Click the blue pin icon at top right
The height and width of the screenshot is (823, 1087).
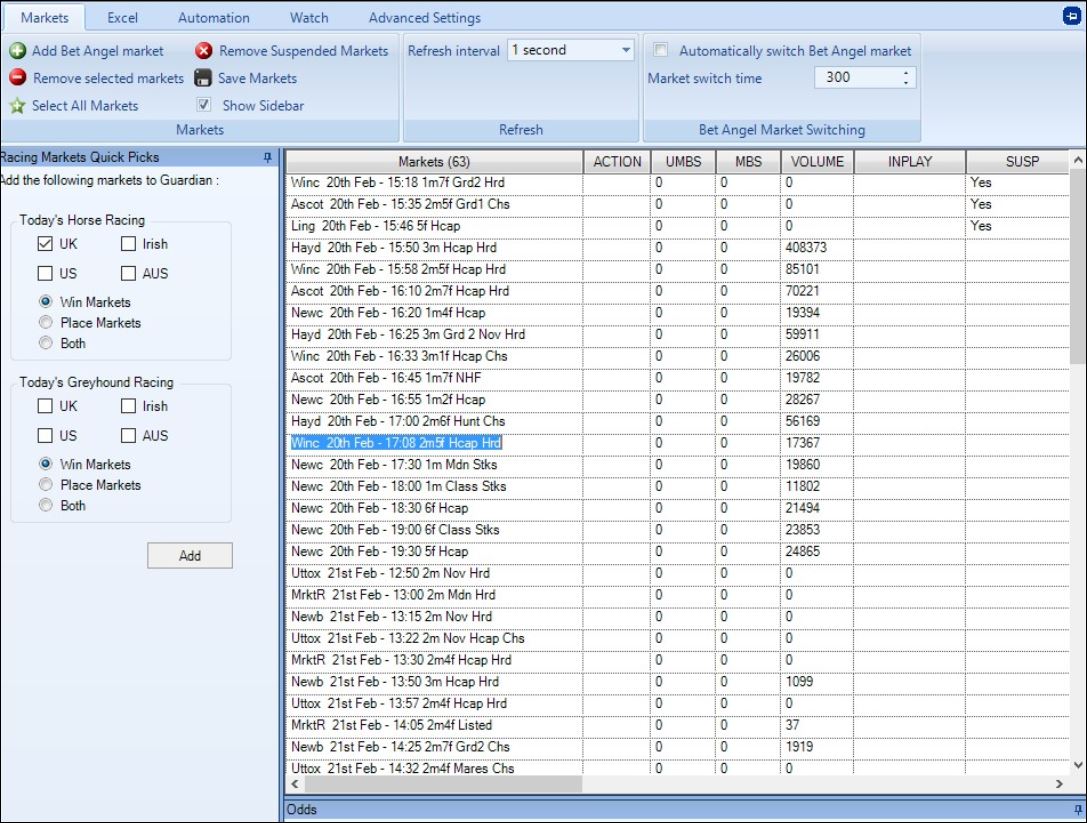[x=1072, y=15]
